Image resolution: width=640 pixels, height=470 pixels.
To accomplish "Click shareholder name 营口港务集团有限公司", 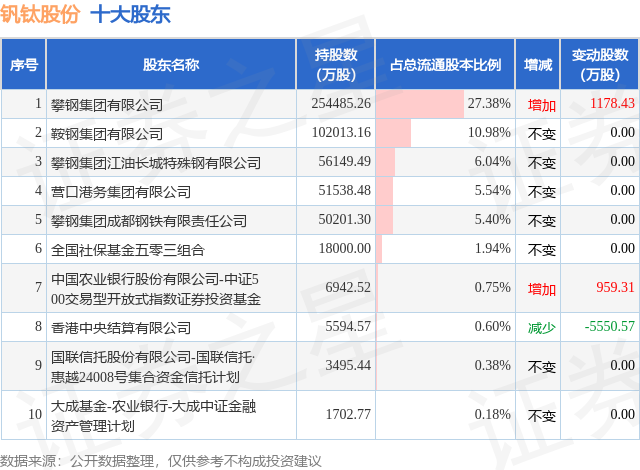I will click(121, 192).
